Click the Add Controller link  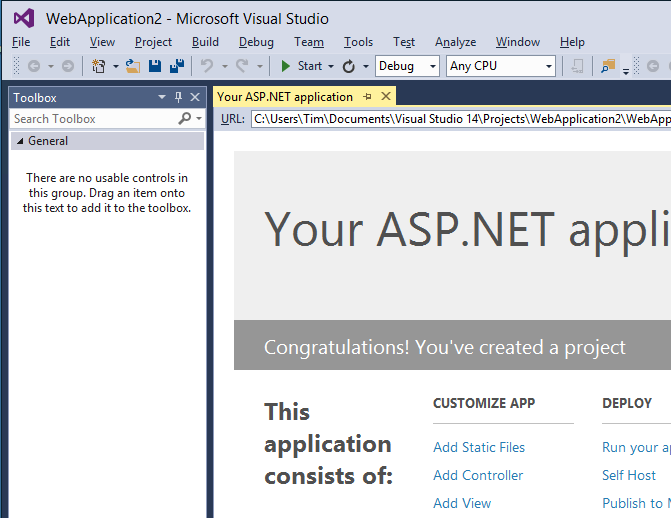(x=478, y=475)
